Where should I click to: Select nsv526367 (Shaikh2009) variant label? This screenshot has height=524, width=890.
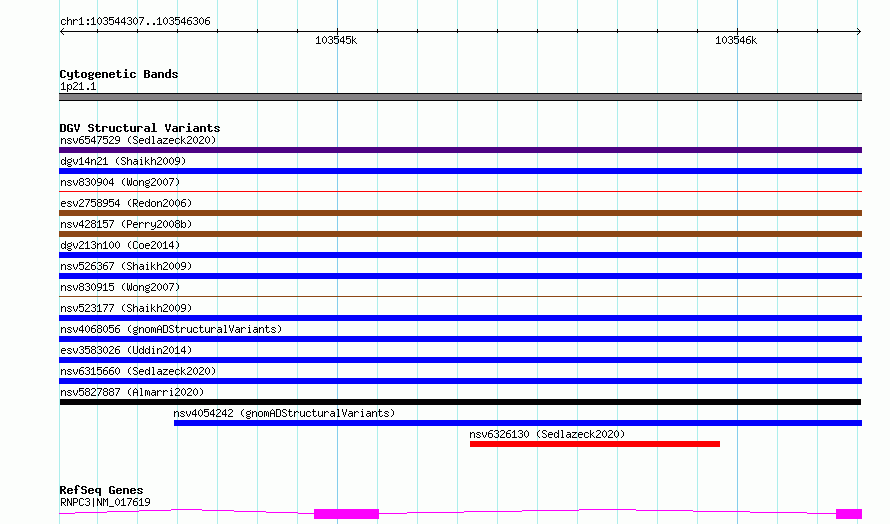[126, 266]
